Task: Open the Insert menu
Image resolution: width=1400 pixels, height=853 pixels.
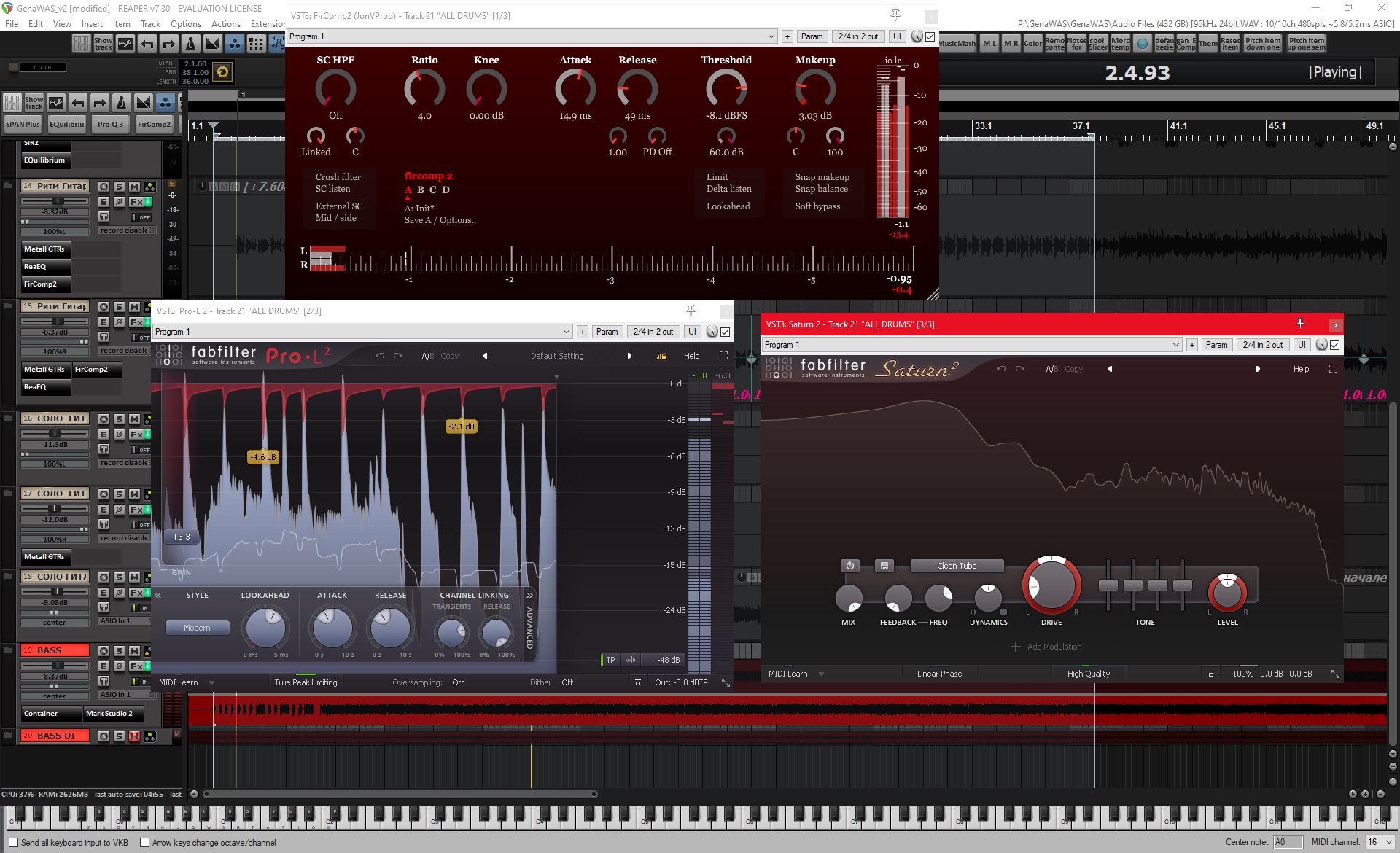Action: (92, 23)
